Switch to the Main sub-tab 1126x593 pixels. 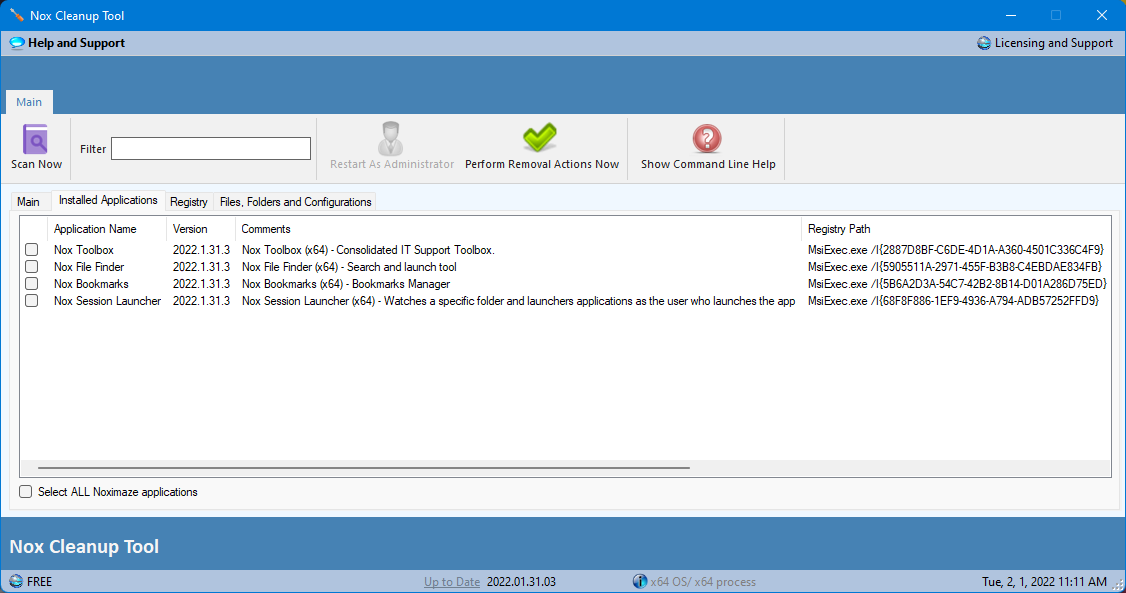pos(28,202)
